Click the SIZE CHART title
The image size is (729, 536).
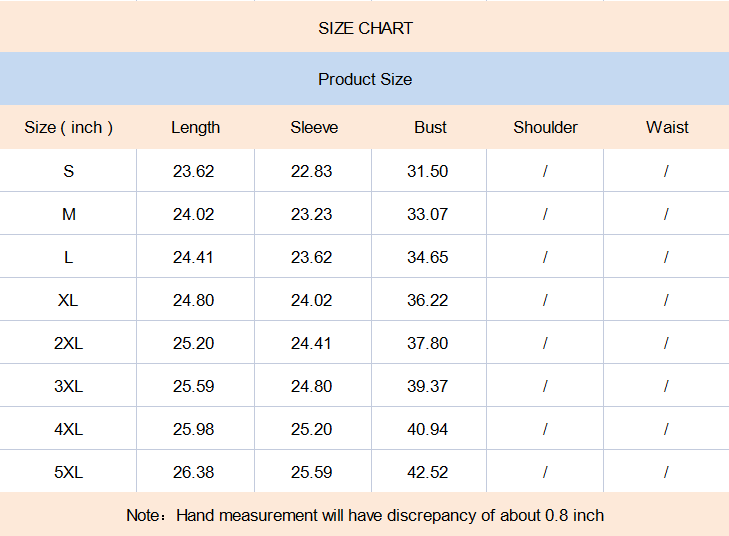(365, 28)
